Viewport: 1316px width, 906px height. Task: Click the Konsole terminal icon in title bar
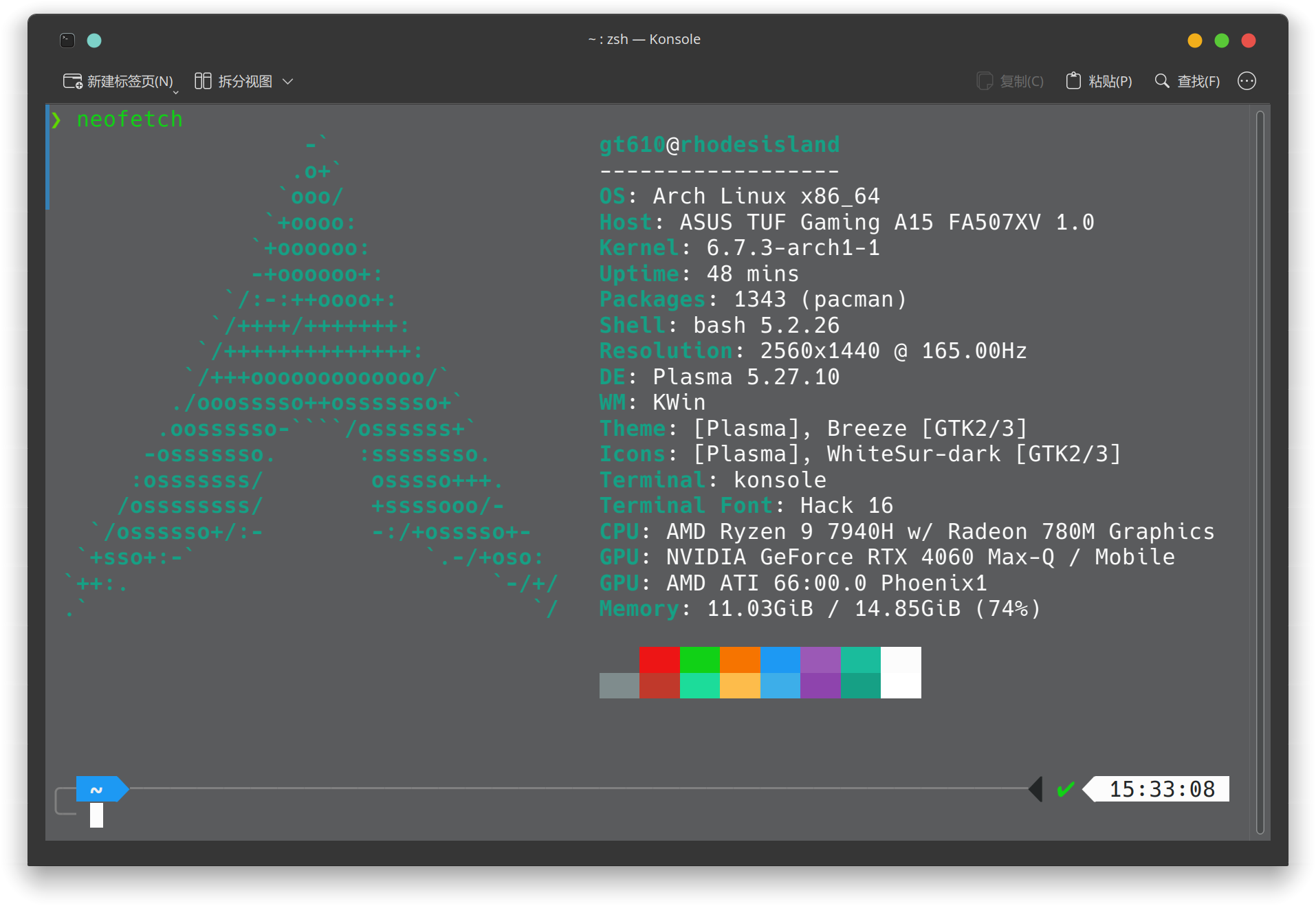pyautogui.click(x=67, y=41)
